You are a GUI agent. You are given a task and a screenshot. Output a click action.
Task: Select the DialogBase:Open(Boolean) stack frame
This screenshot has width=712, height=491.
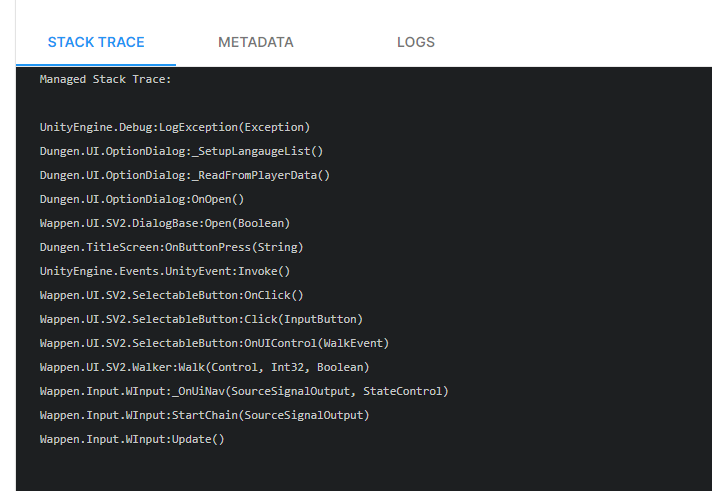pyautogui.click(x=165, y=223)
